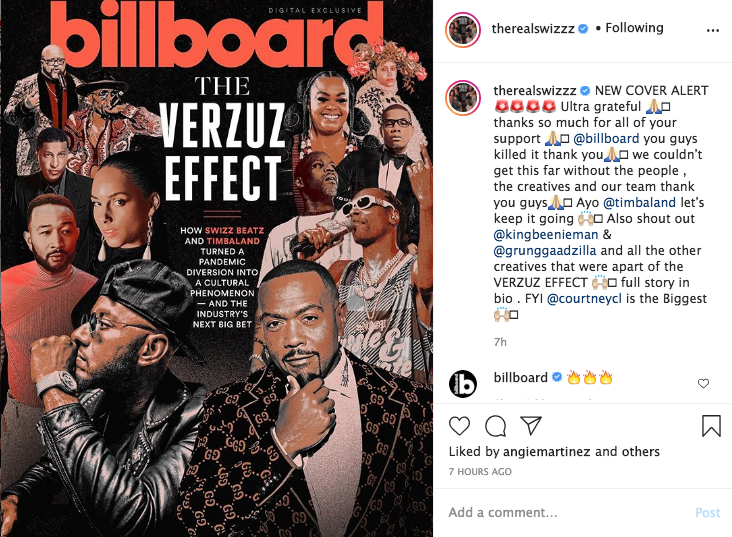Open the three-dot more options menu
The width and height of the screenshot is (732, 537).
point(713,30)
